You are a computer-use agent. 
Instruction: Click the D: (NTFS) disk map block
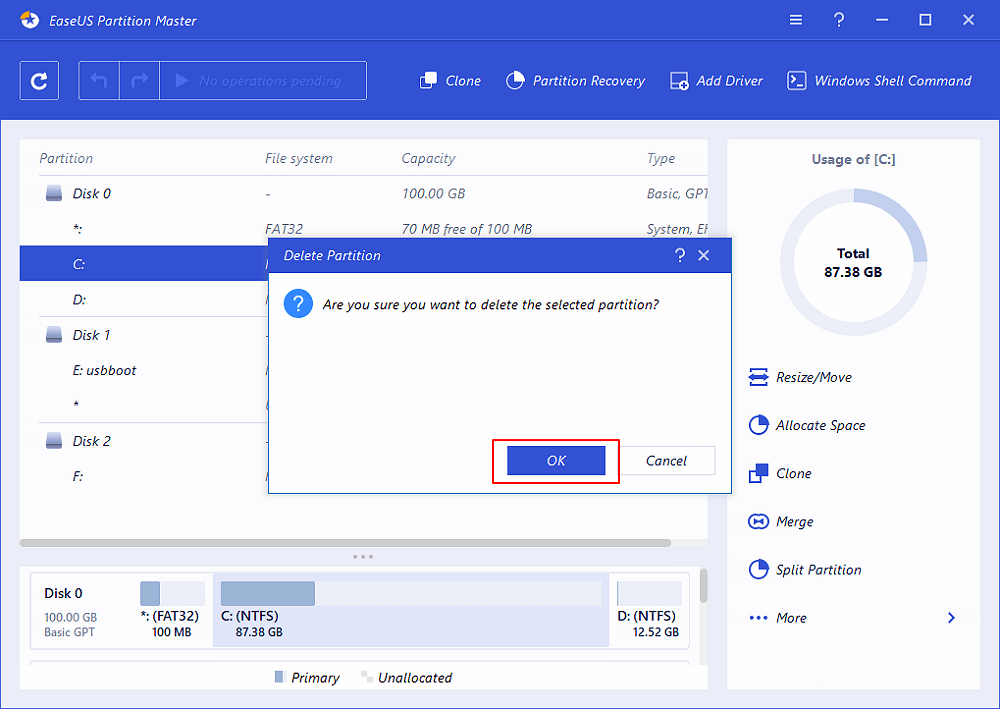(x=648, y=610)
